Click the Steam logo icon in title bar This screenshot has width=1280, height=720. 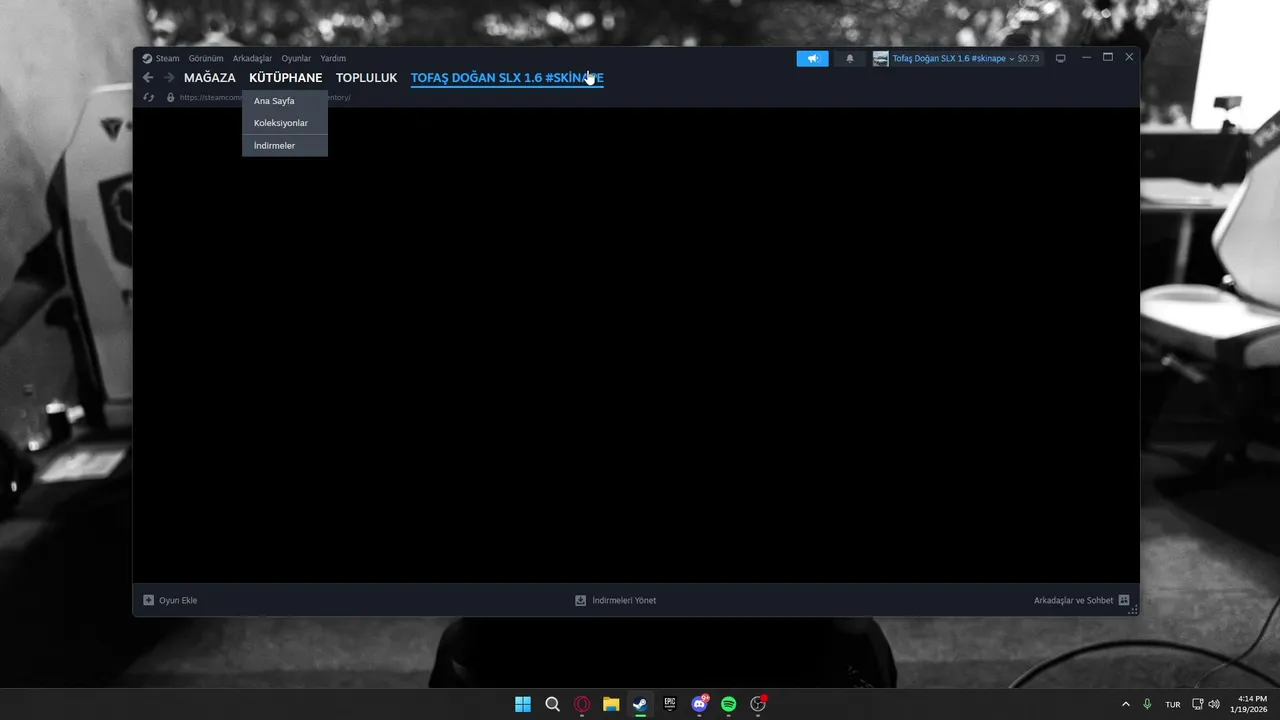[x=147, y=58]
